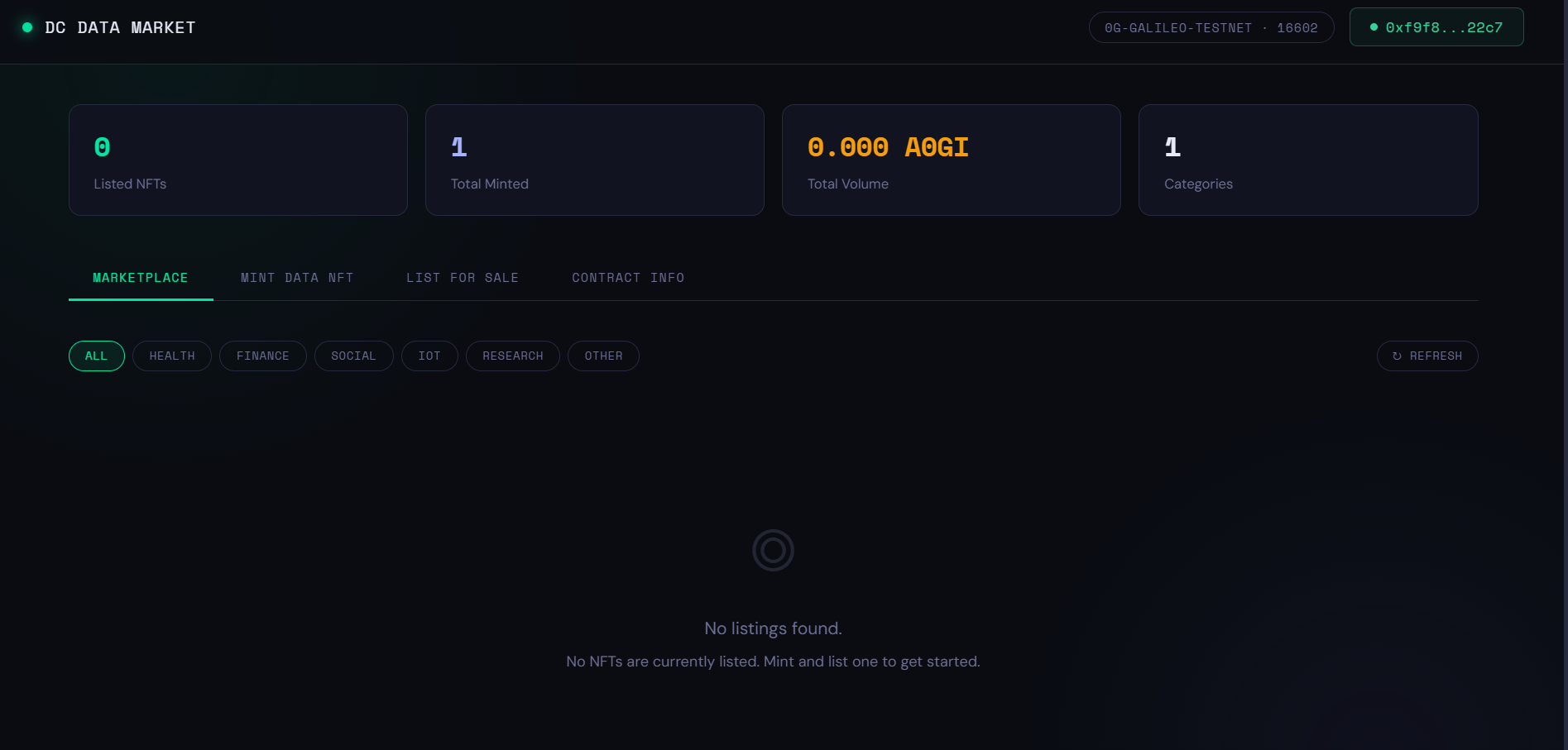Open the connected wallet 0xf9f8...22c7 button

pyautogui.click(x=1436, y=27)
